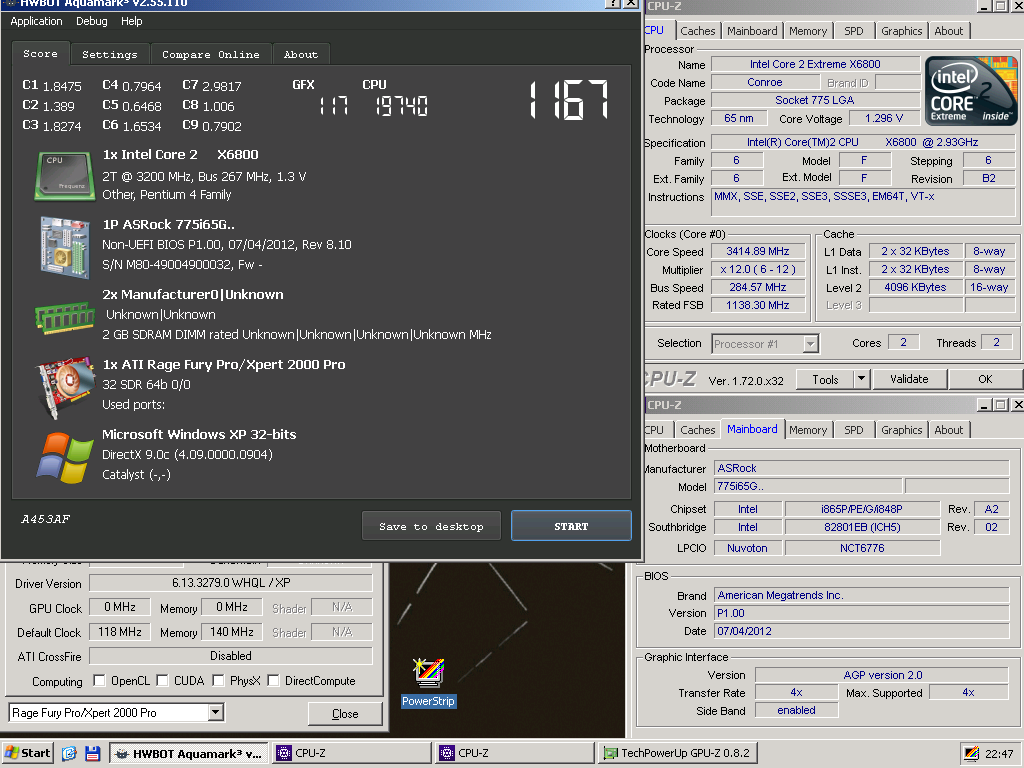Open SPD tab in lower CPU-Z window

coord(853,430)
